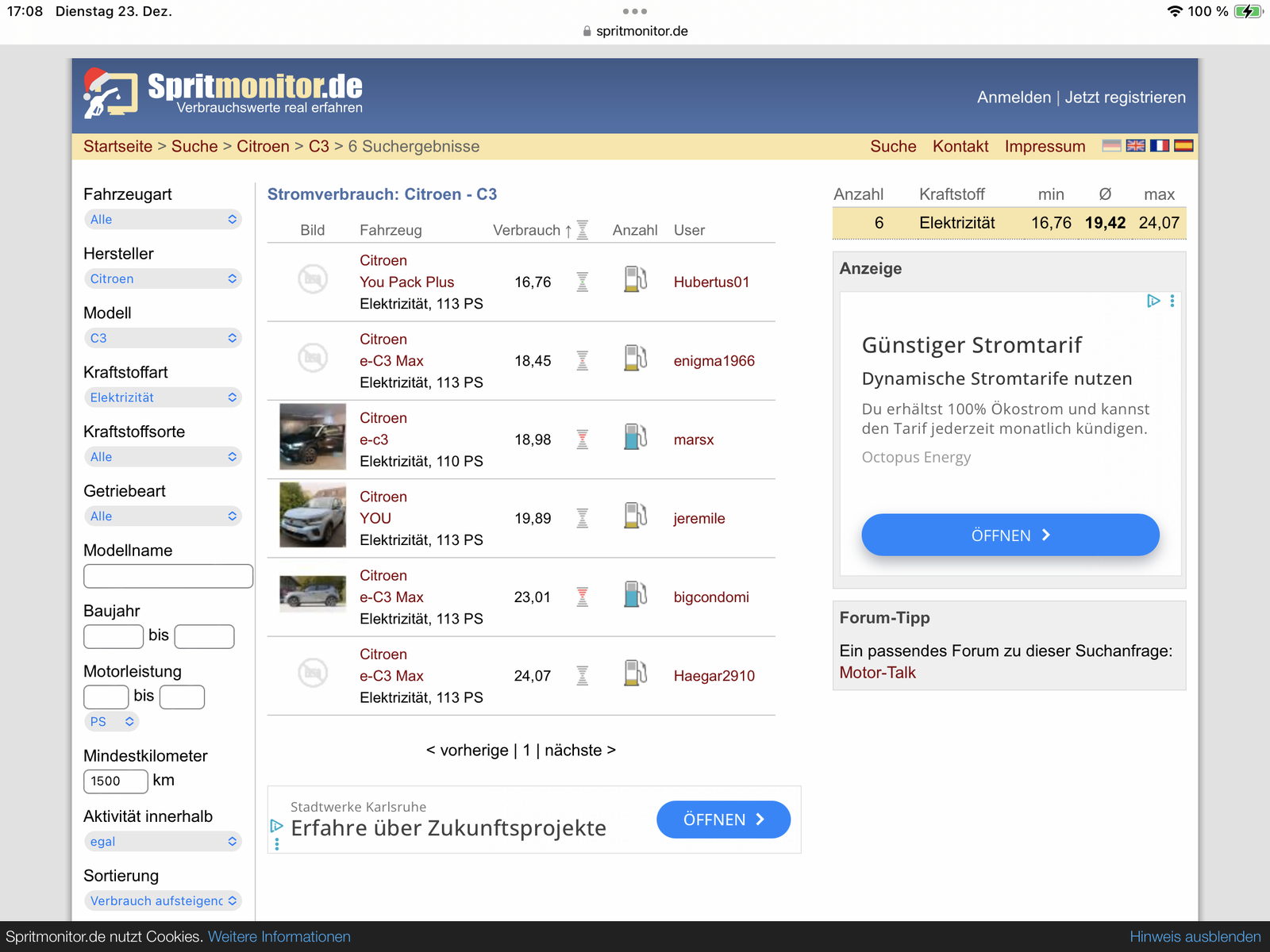Open Fahrzeugart dropdown

[x=163, y=219]
